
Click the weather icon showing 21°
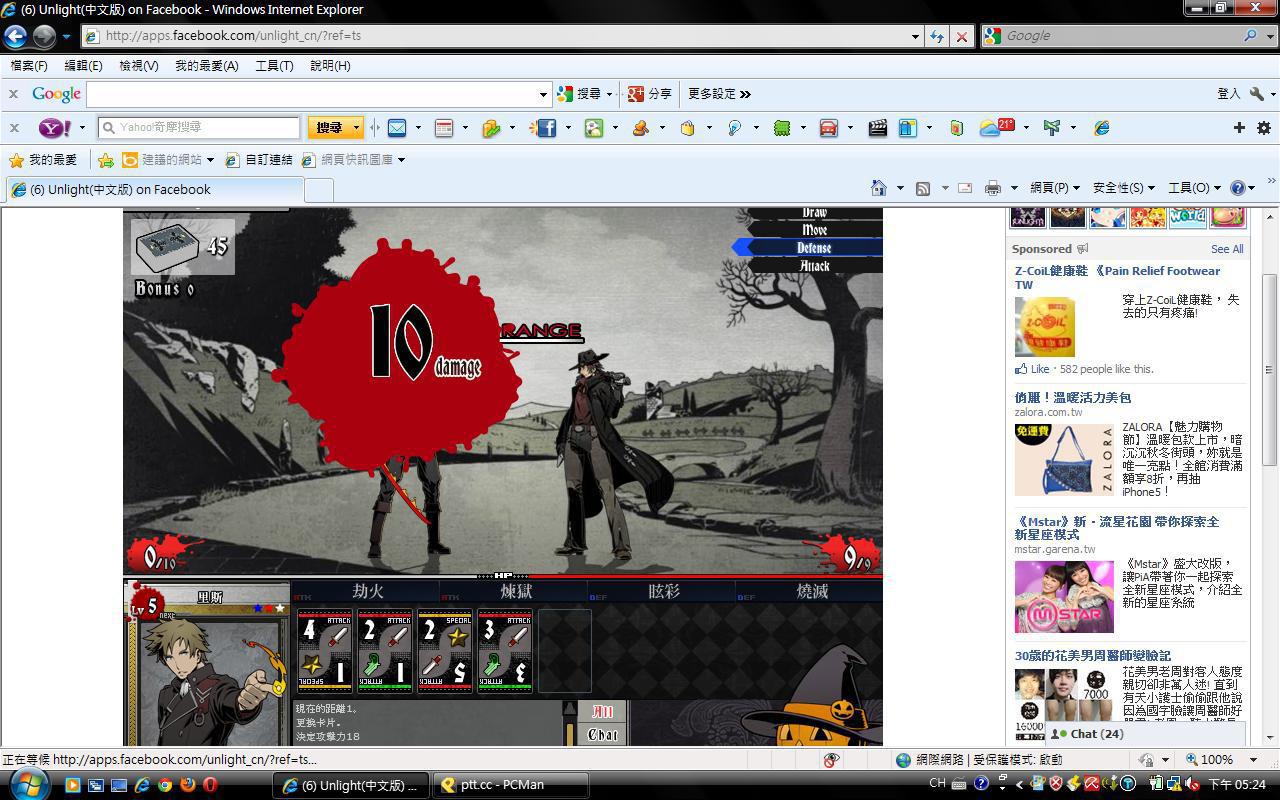996,128
